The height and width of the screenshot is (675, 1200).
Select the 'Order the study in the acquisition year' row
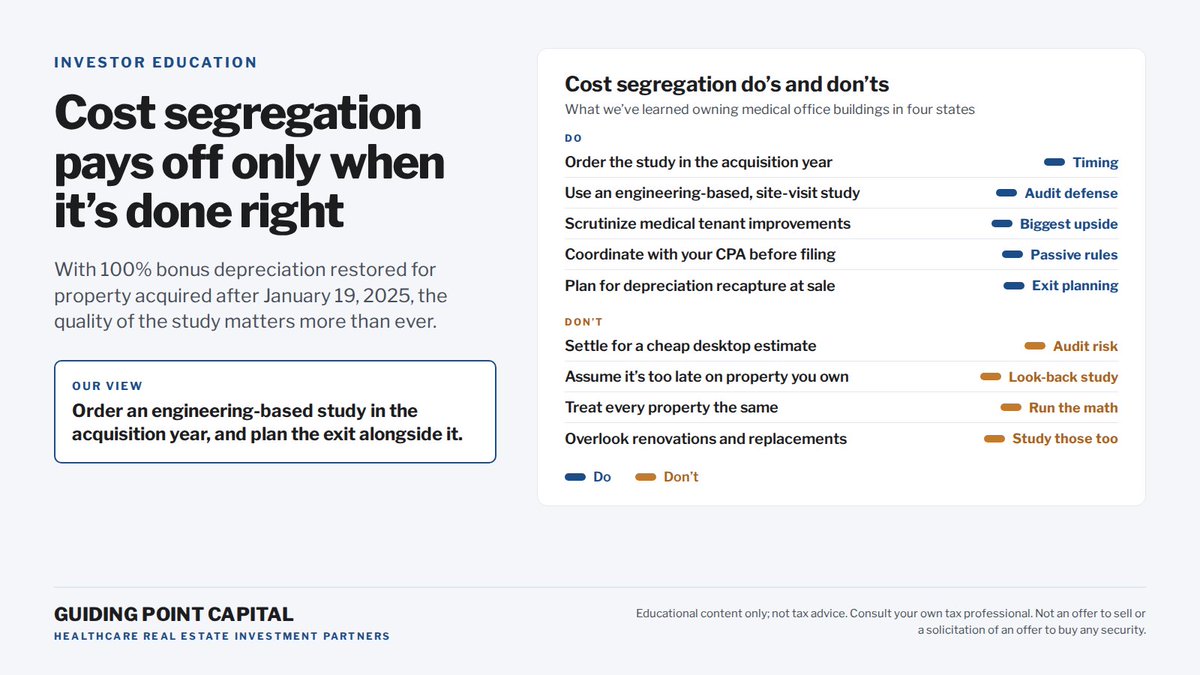841,162
